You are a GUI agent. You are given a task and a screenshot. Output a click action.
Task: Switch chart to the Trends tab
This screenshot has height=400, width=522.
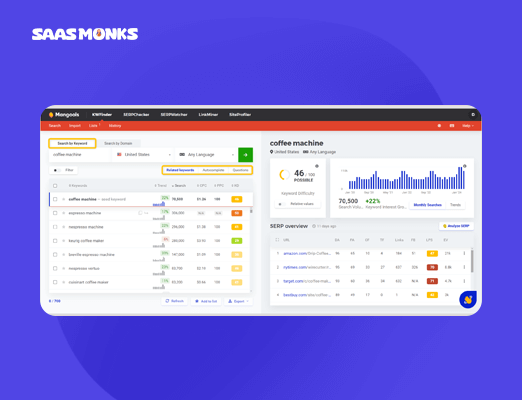pos(455,205)
